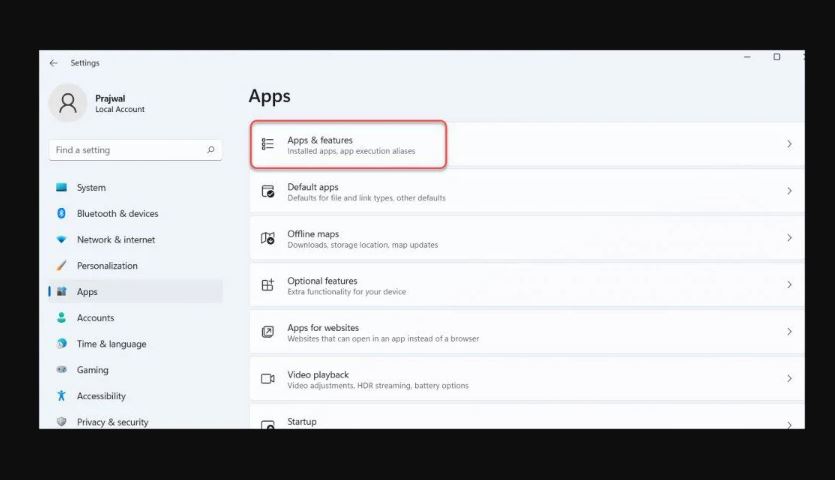Select Personalization in sidebar
Image resolution: width=835 pixels, height=480 pixels.
pyautogui.click(x=135, y=265)
